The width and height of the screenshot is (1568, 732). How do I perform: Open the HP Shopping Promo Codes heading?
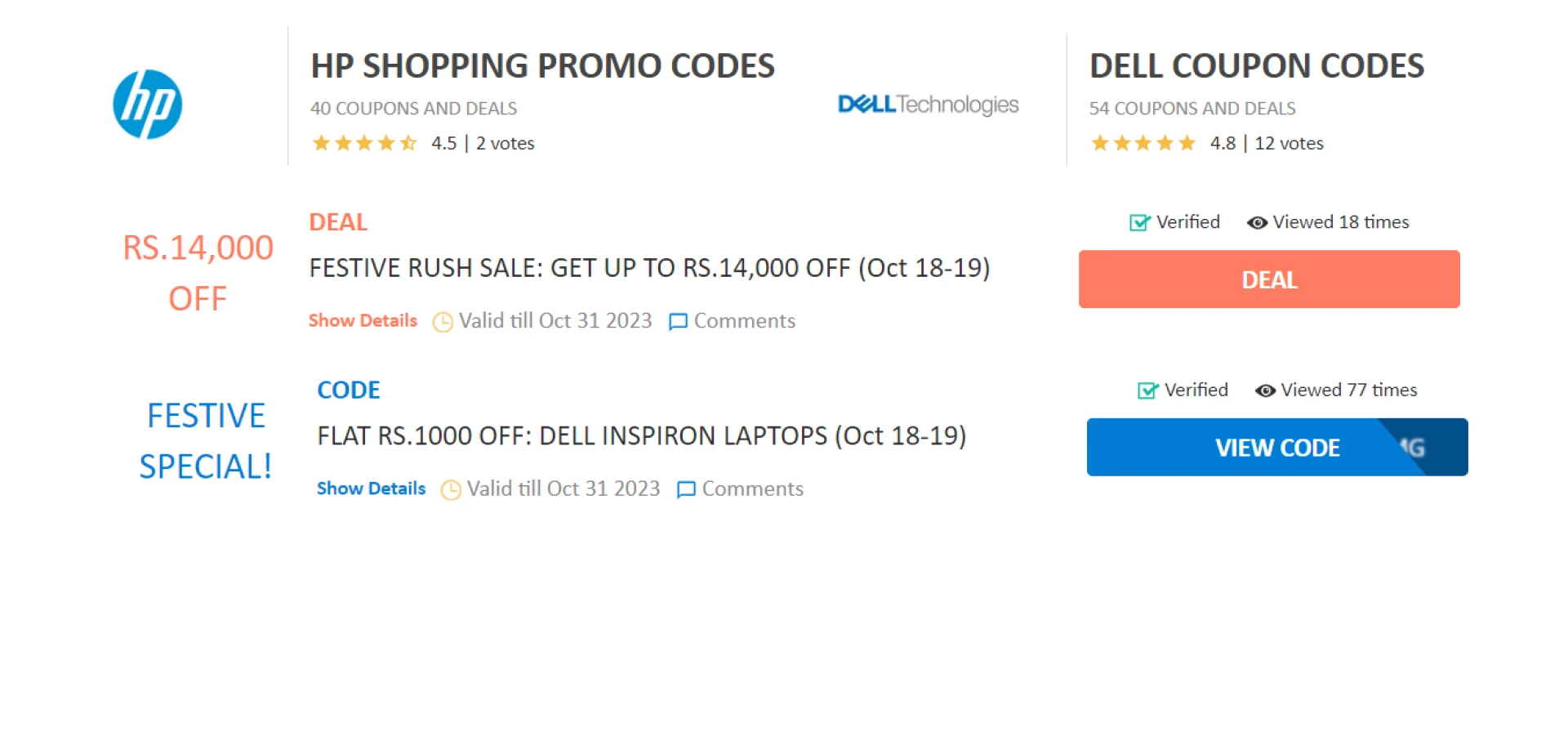click(542, 65)
